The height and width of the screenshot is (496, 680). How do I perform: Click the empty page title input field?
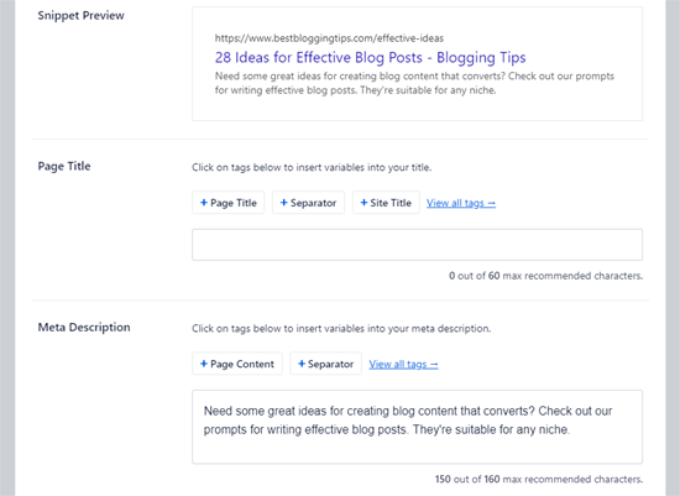[x=417, y=245]
